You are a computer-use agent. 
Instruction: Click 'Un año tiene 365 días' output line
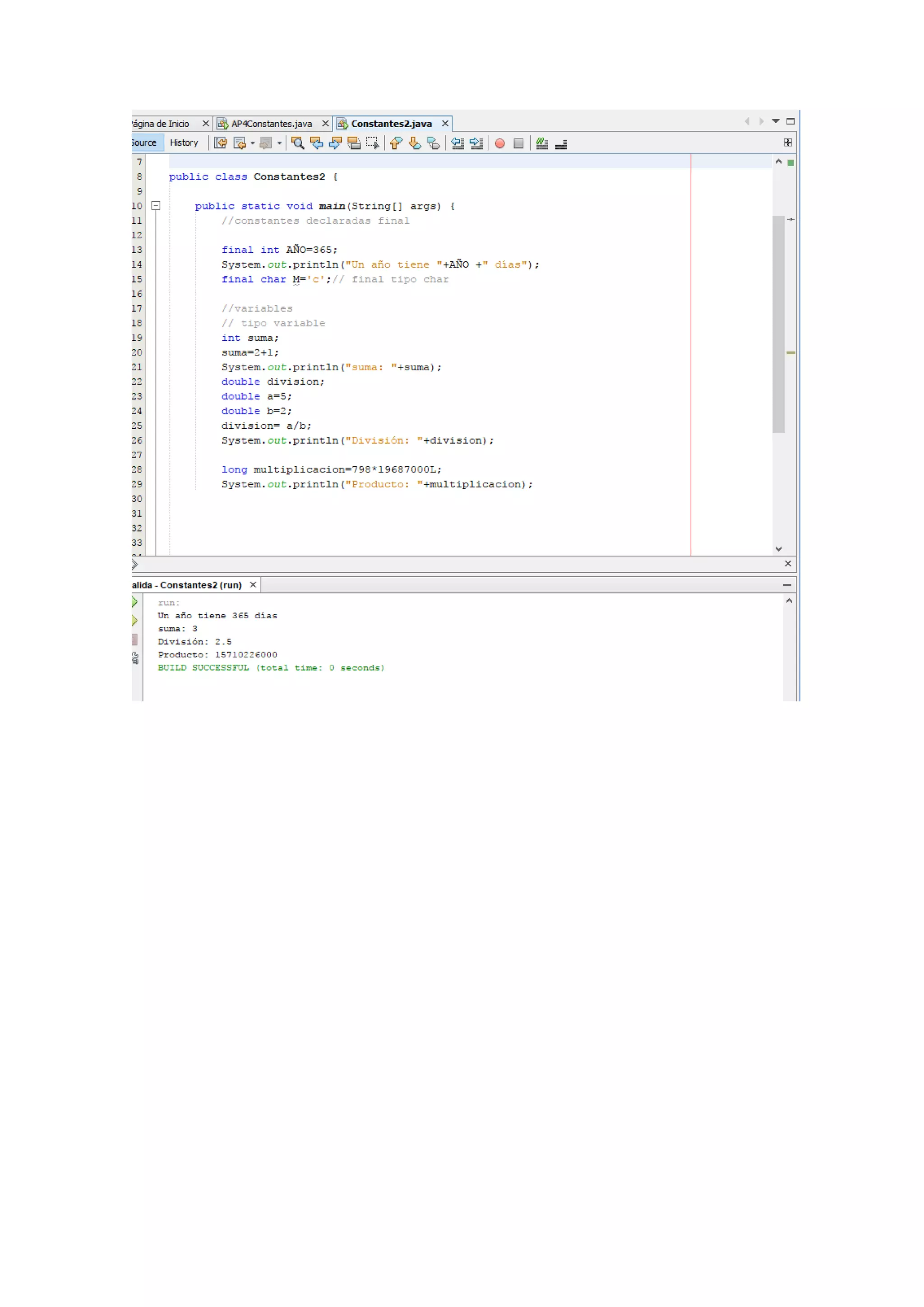point(217,615)
